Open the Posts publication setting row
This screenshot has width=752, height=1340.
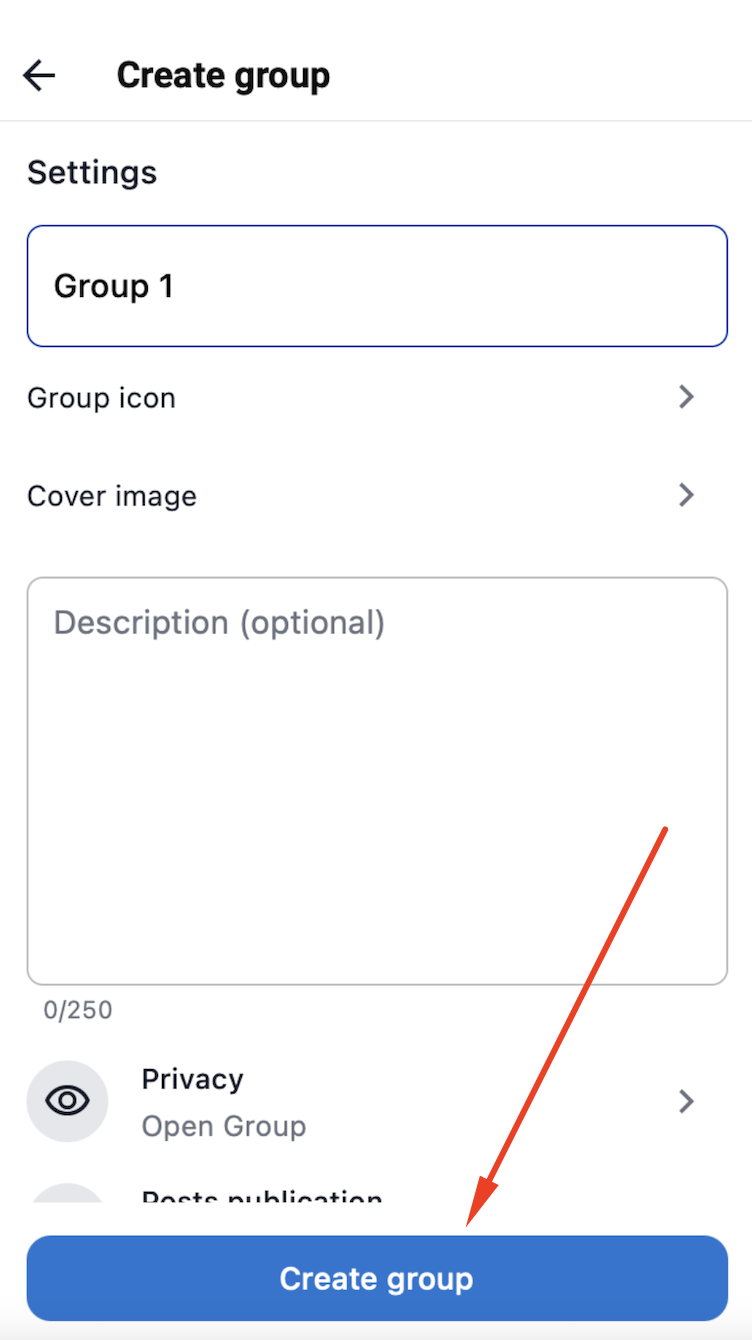pyautogui.click(x=262, y=1197)
